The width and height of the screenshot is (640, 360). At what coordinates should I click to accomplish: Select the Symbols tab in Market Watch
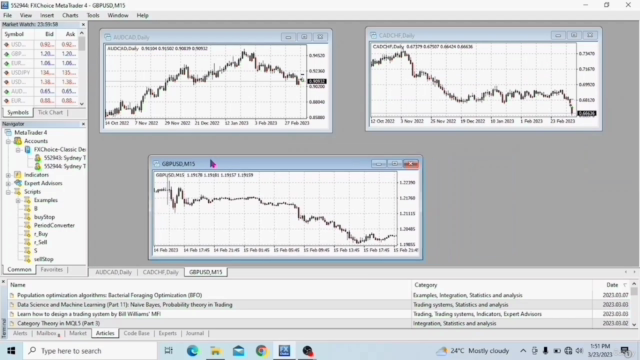pos(18,112)
